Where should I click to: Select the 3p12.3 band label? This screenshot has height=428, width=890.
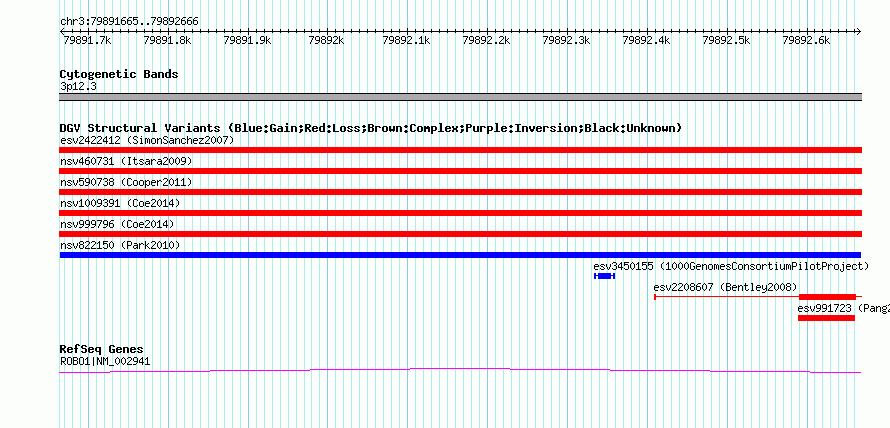[x=78, y=86]
